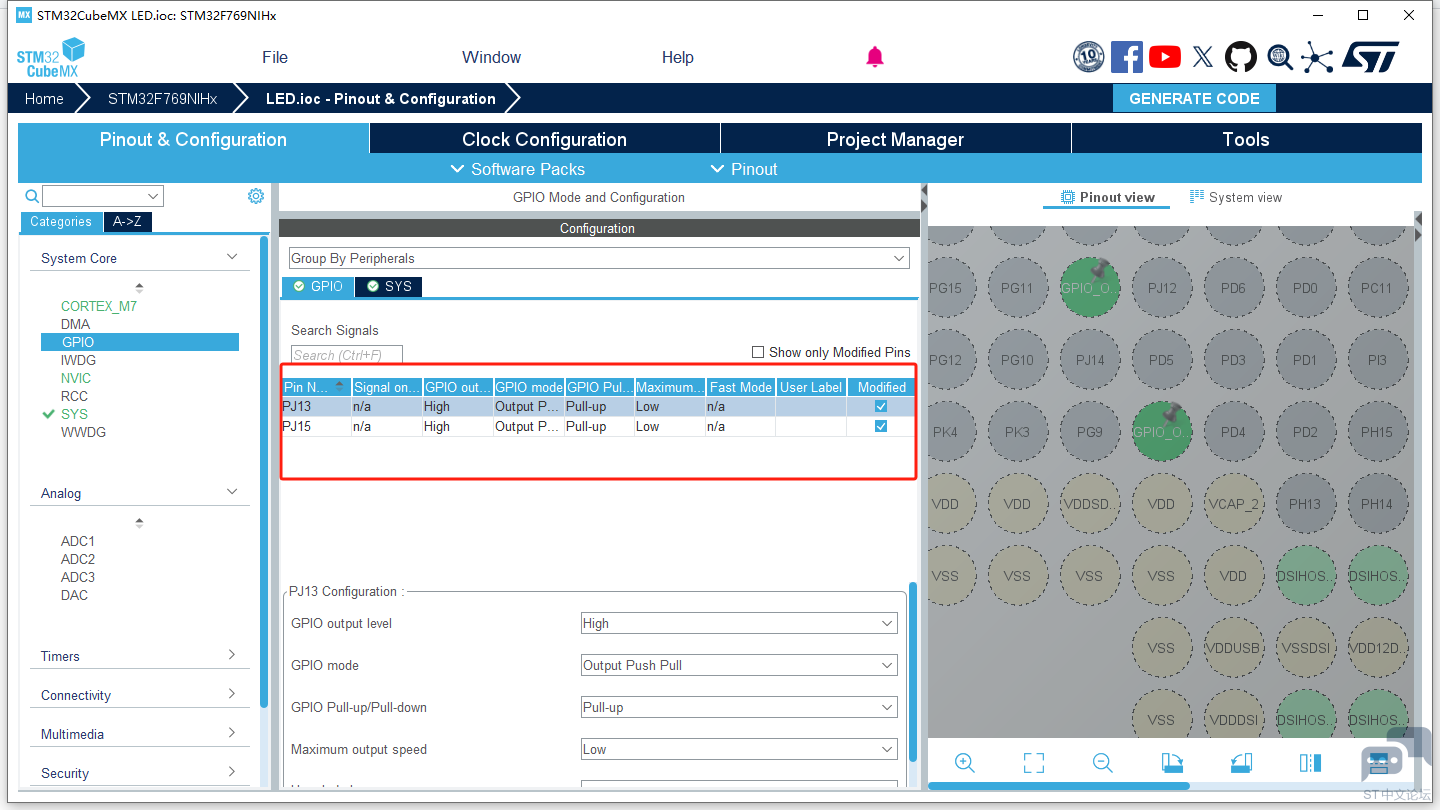
Task: Click the STM32F769NIHx breadcrumb
Action: pyautogui.click(x=162, y=99)
